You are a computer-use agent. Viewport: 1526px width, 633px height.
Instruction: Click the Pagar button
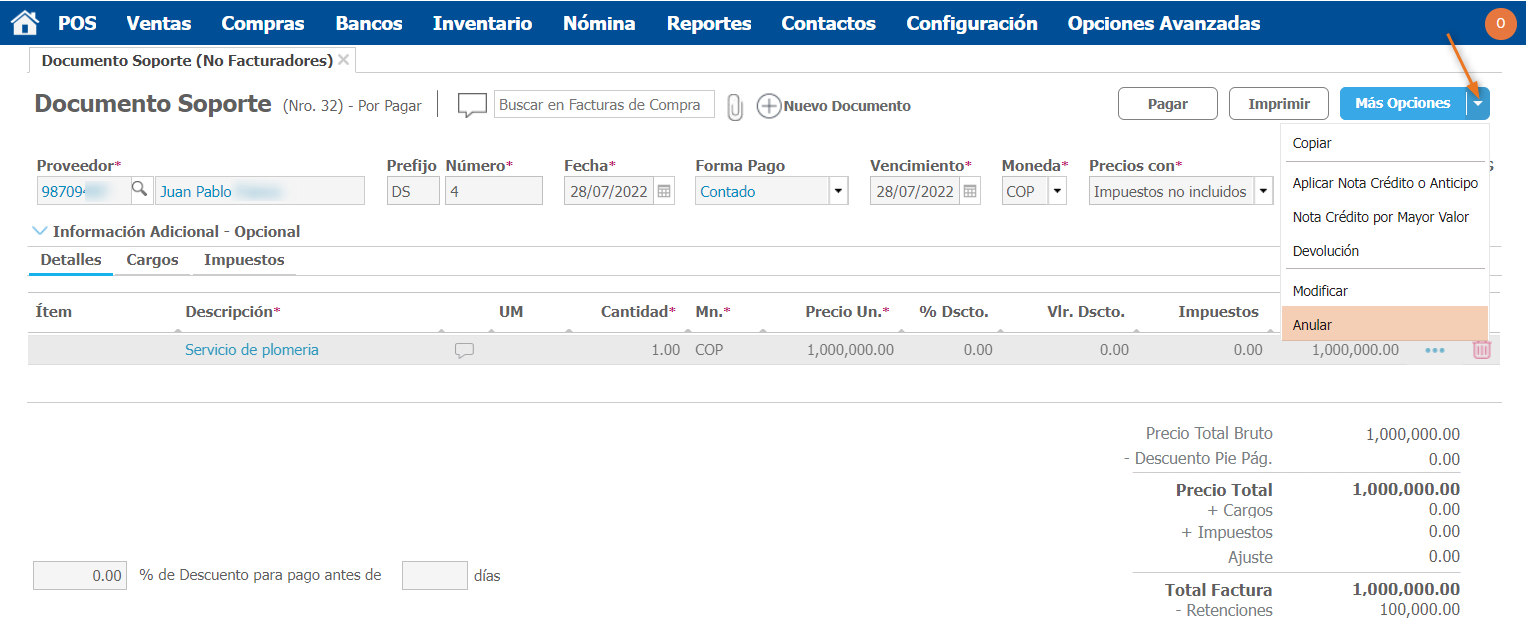click(1167, 104)
